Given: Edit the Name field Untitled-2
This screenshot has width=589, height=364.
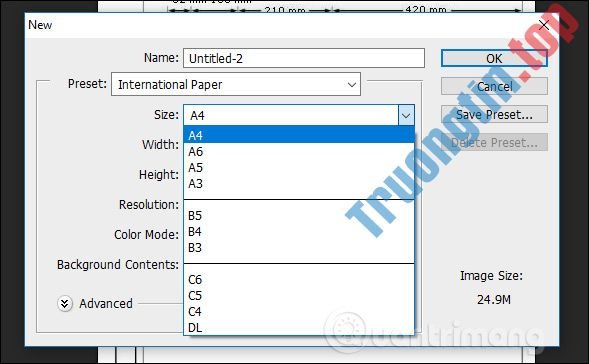Looking at the screenshot, I should pyautogui.click(x=304, y=58).
